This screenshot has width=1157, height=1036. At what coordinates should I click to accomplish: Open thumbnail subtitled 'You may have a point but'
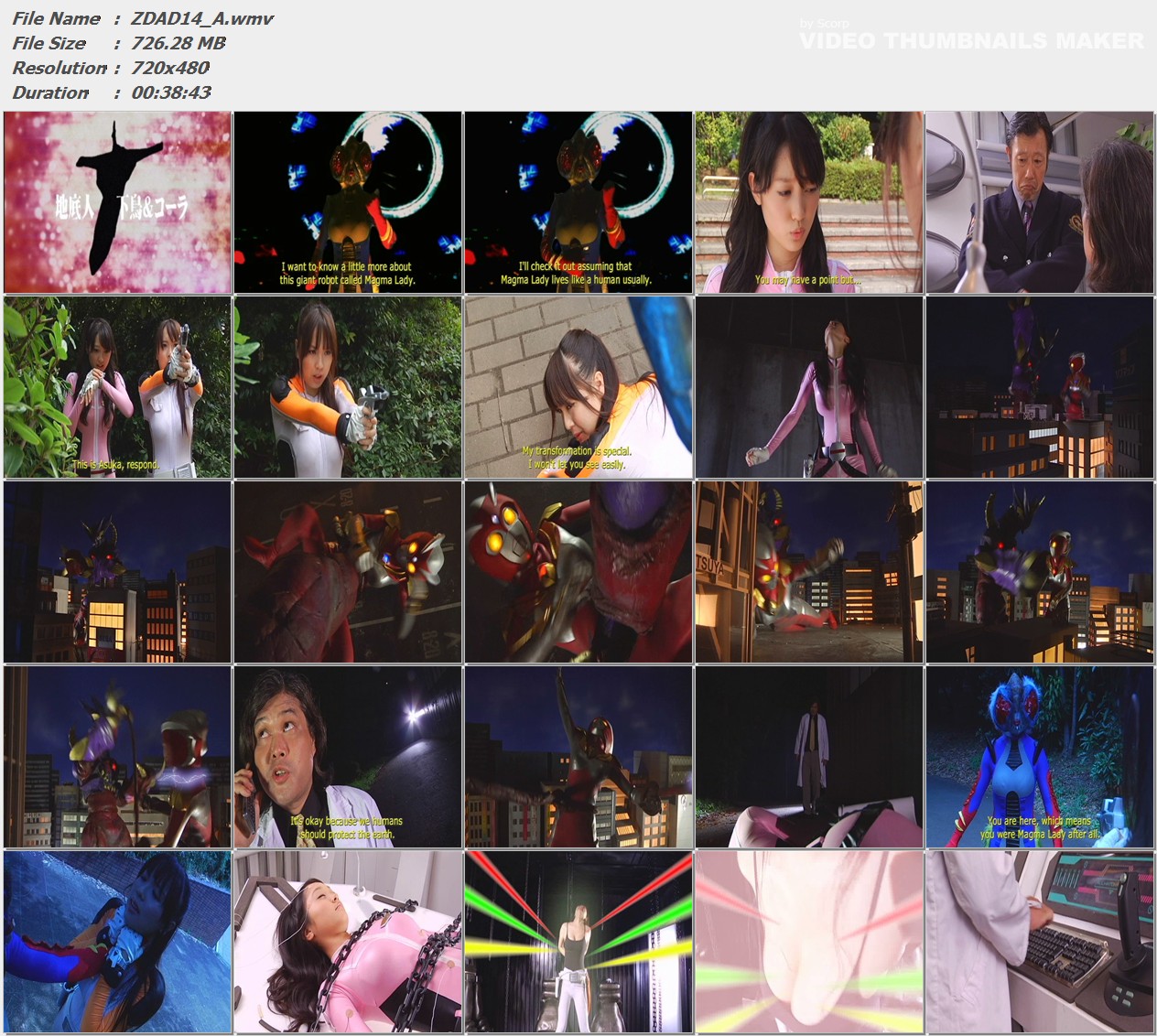click(809, 202)
